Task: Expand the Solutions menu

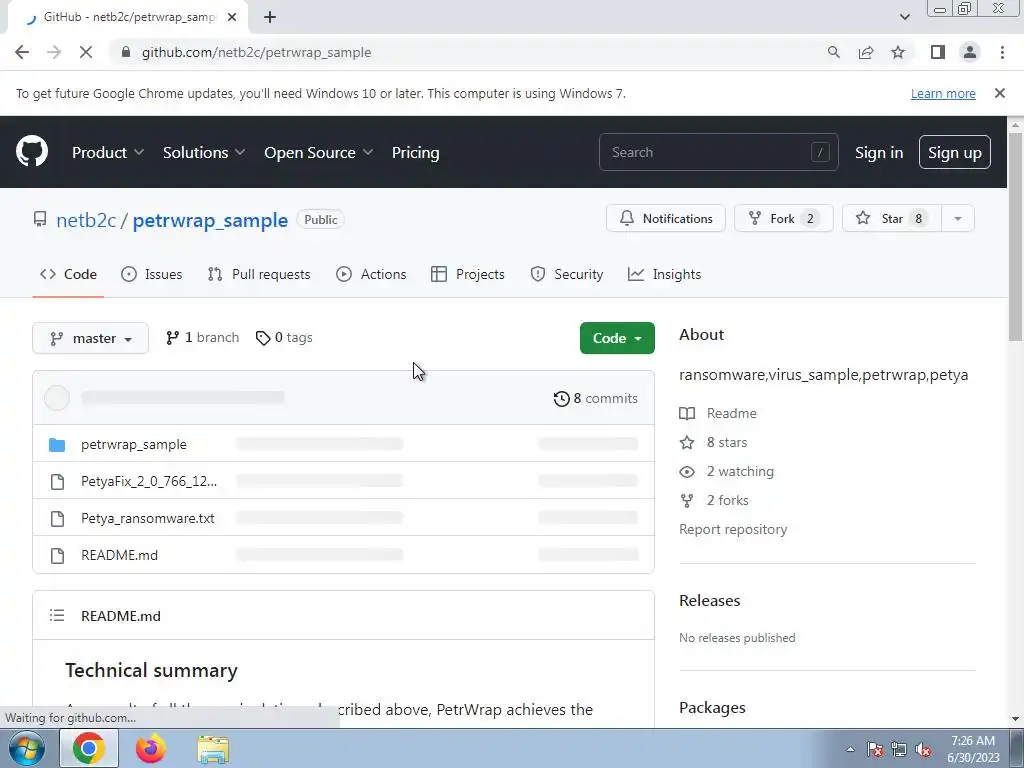Action: (204, 152)
